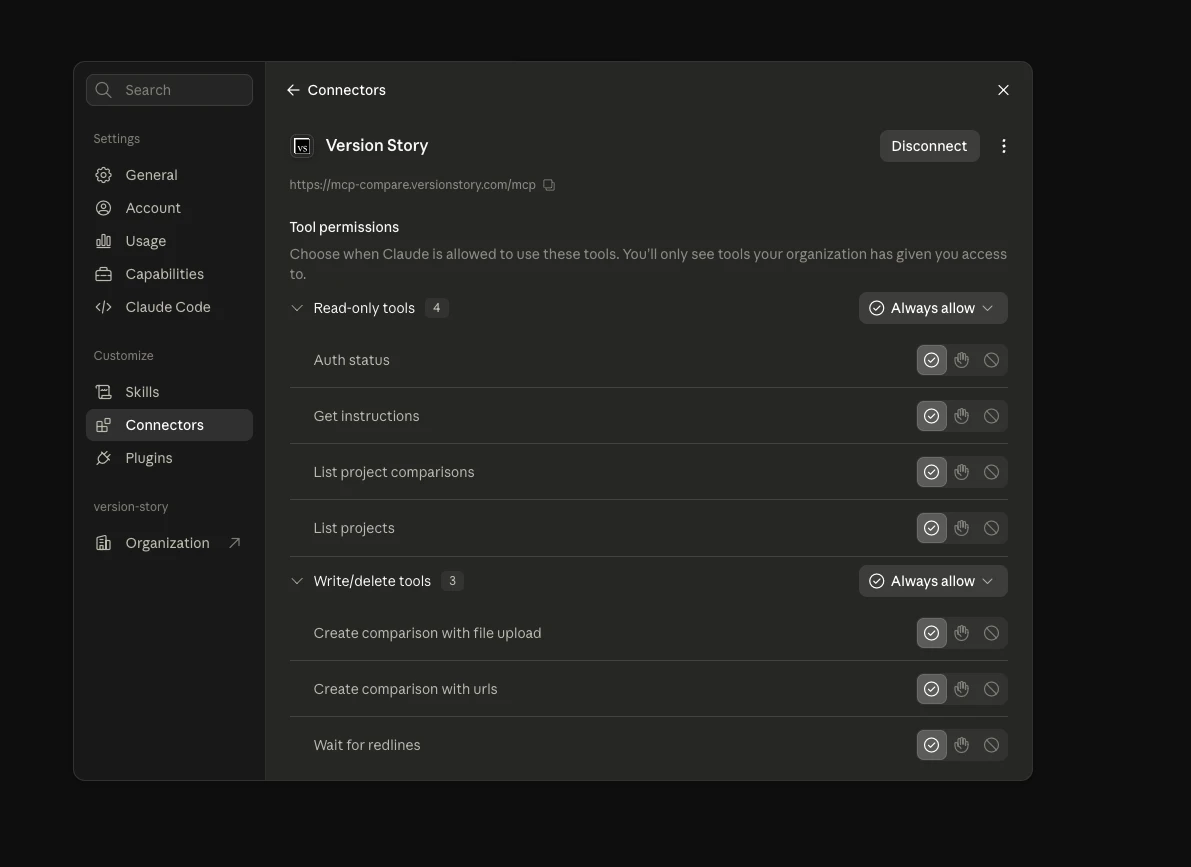This screenshot has height=867, width=1191.
Task: Set Get instructions to needs approval
Action: coord(962,416)
